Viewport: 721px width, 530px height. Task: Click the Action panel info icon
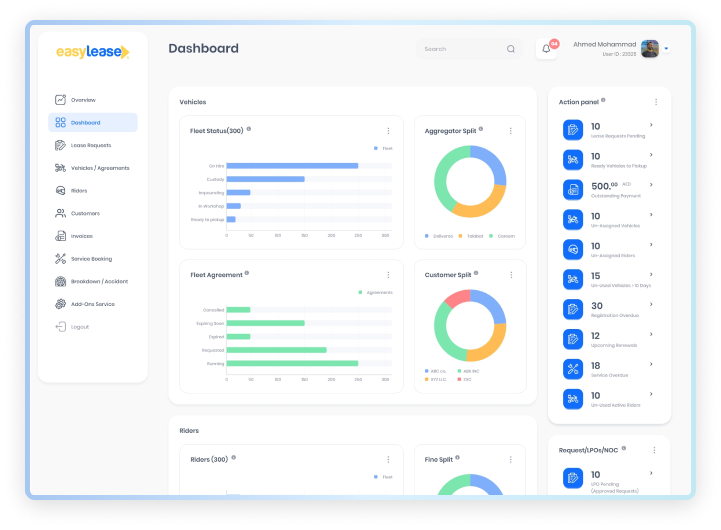tap(603, 100)
